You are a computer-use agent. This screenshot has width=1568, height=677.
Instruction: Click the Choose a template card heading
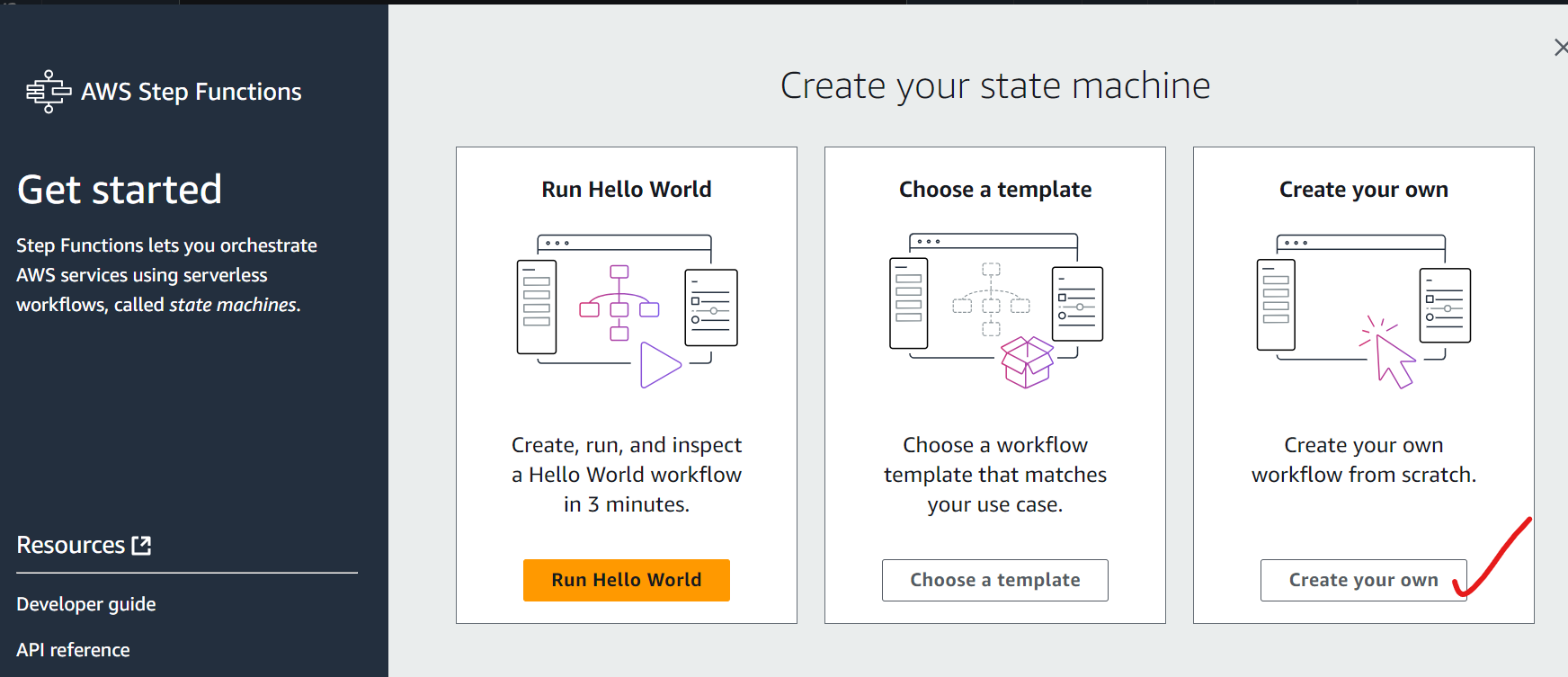tap(995, 190)
